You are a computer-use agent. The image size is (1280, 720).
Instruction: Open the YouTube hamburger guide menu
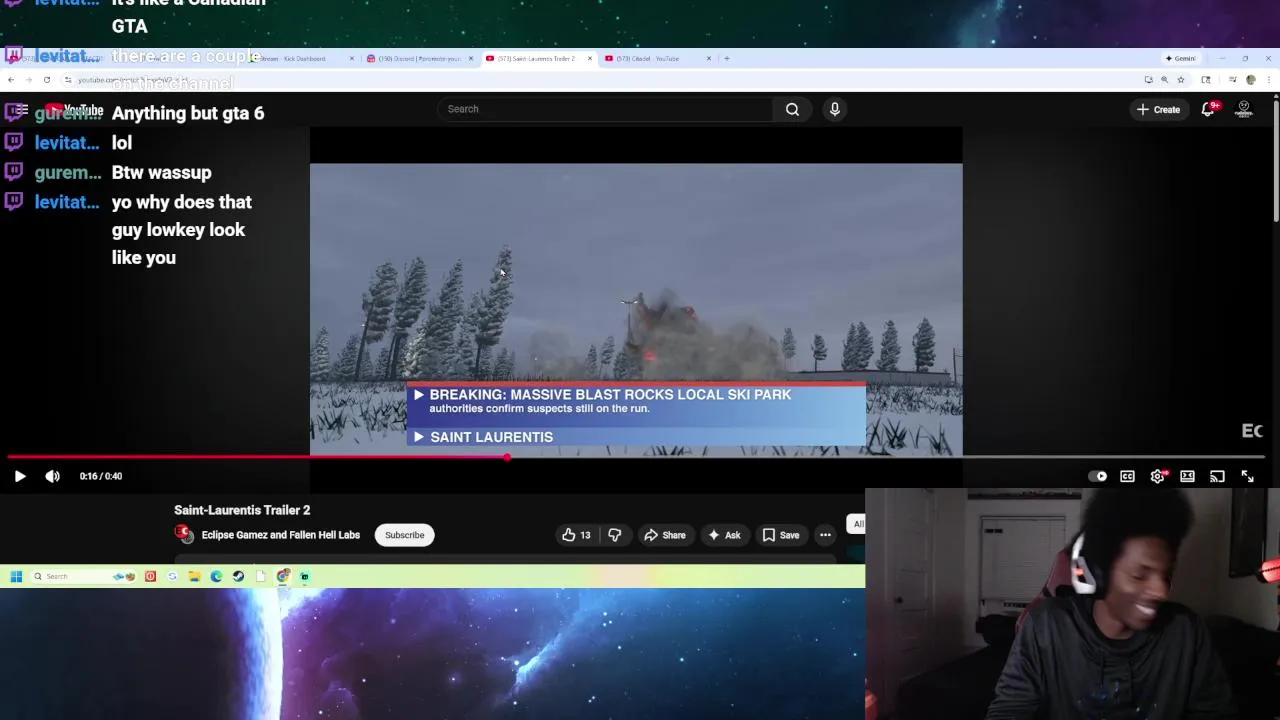tap(20, 109)
